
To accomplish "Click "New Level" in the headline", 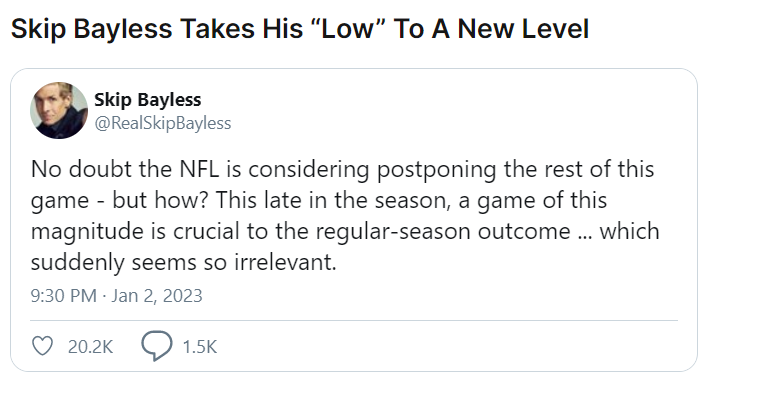I will point(523,29).
